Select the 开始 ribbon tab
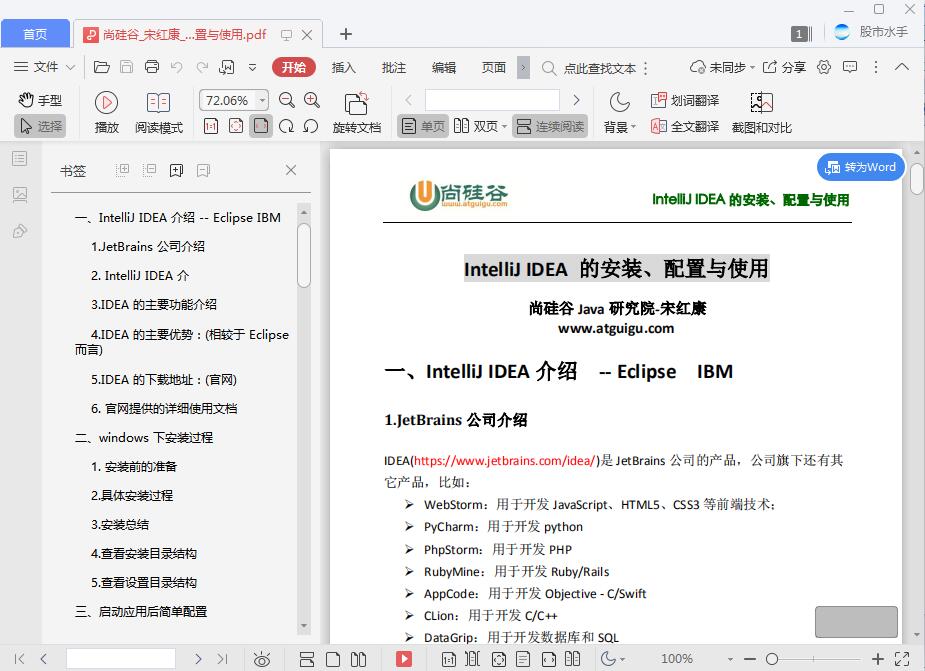Screen dimensions: 925x671 point(294,67)
